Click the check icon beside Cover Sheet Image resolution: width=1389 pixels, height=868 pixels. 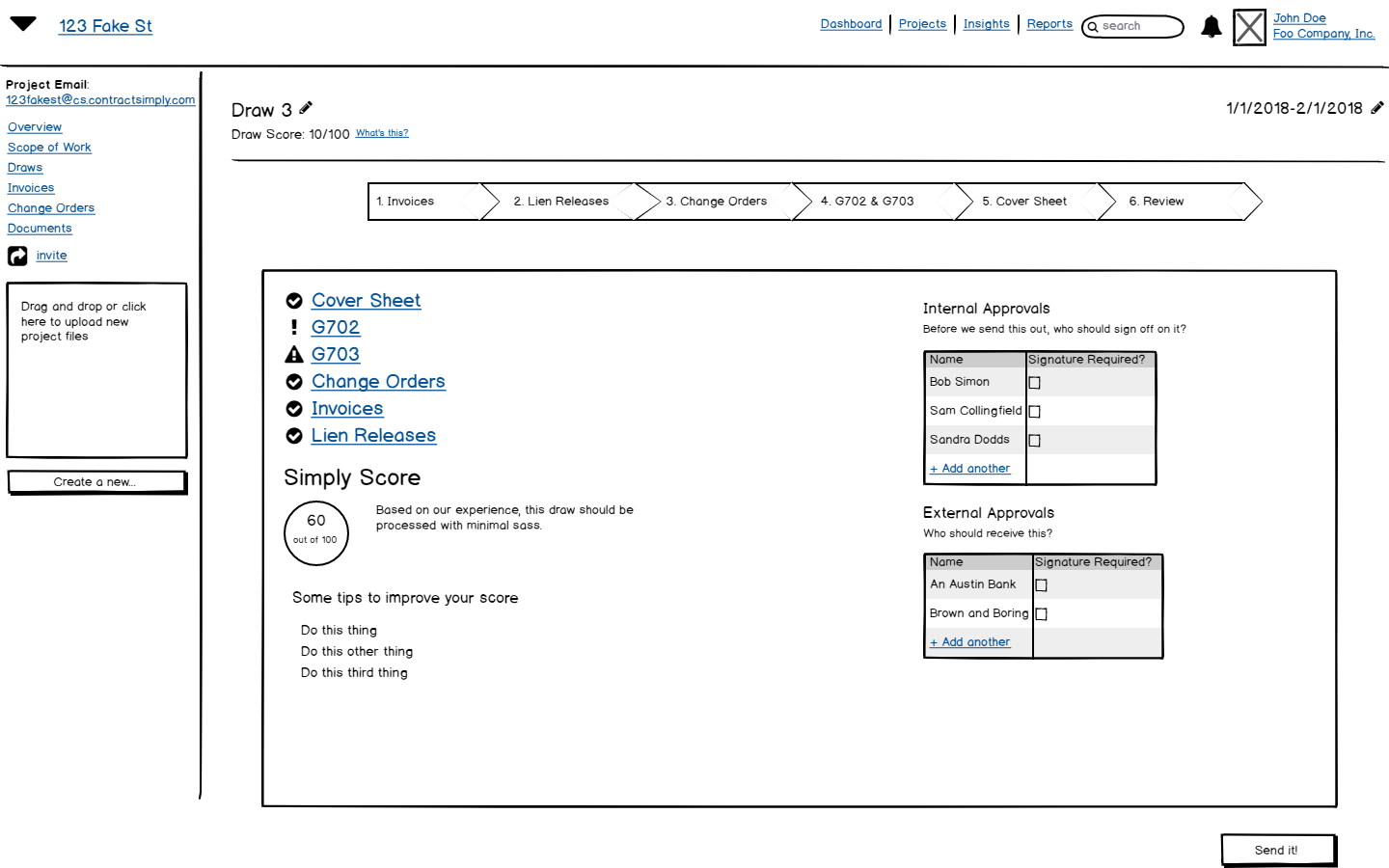[294, 301]
